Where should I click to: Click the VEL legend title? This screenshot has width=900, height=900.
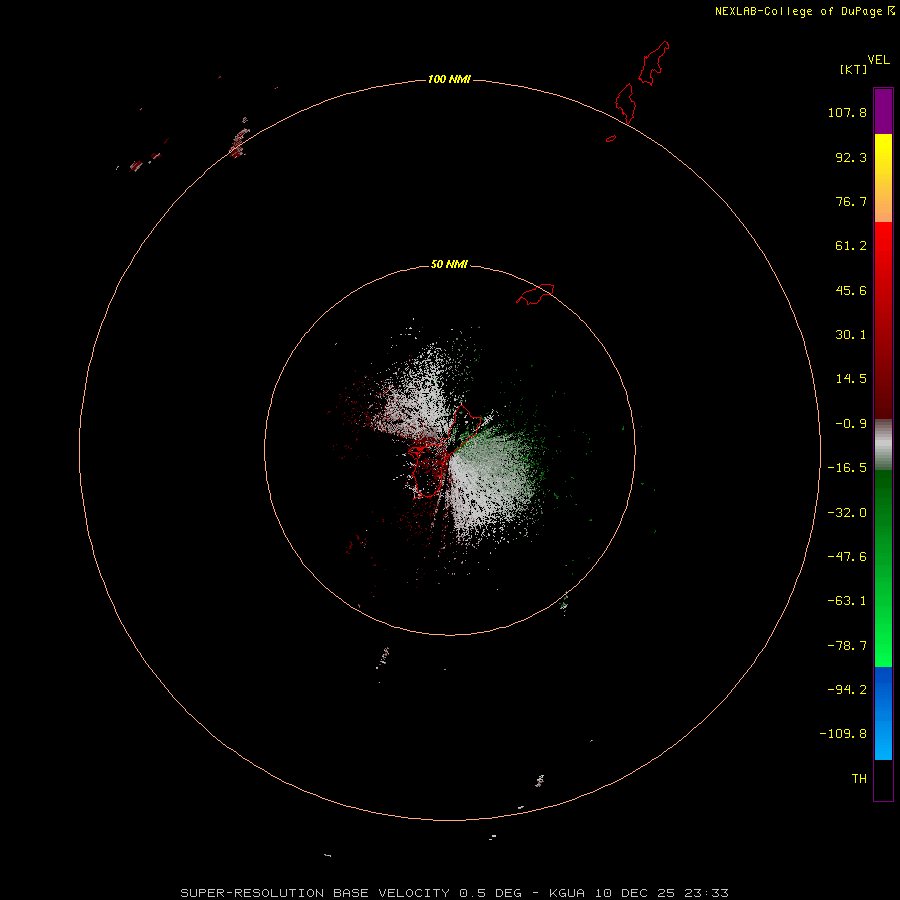click(878, 59)
